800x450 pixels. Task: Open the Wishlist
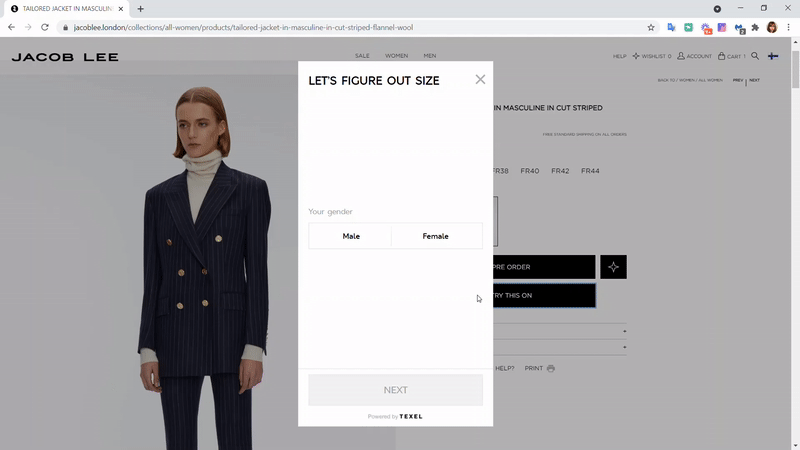click(651, 56)
